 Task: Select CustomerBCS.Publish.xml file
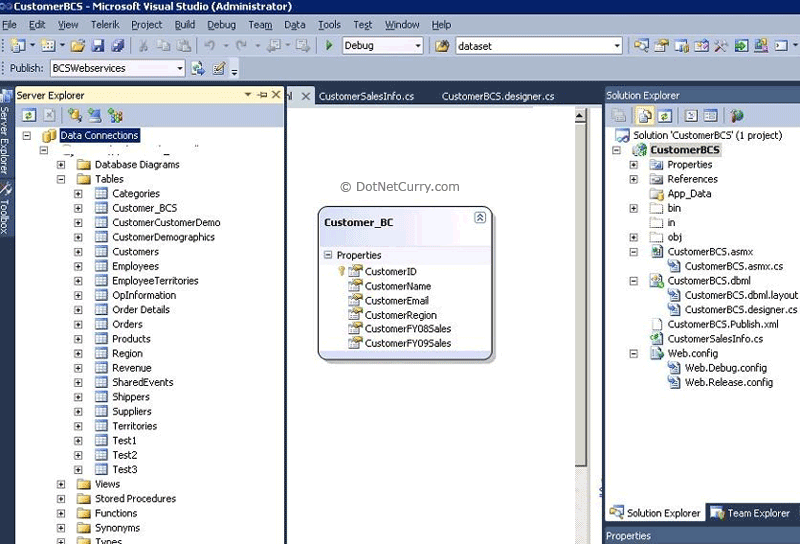pyautogui.click(x=723, y=325)
